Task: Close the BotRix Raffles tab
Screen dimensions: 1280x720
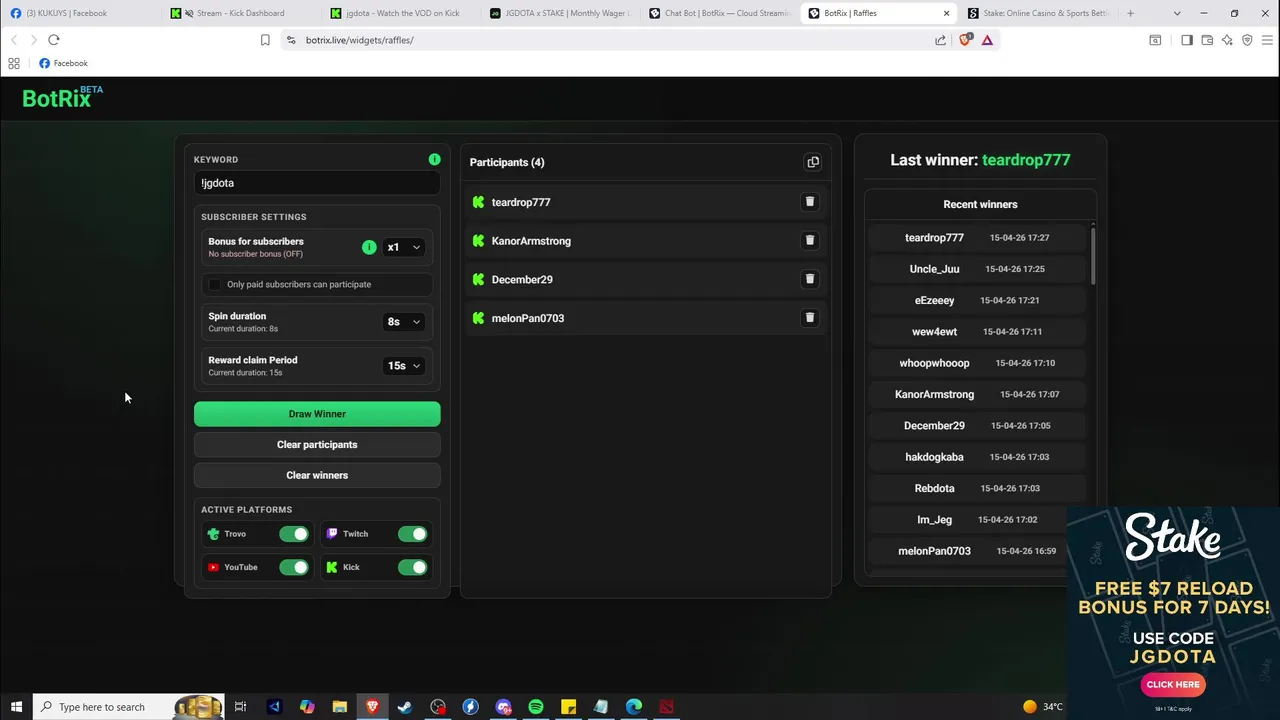Action: (x=946, y=13)
